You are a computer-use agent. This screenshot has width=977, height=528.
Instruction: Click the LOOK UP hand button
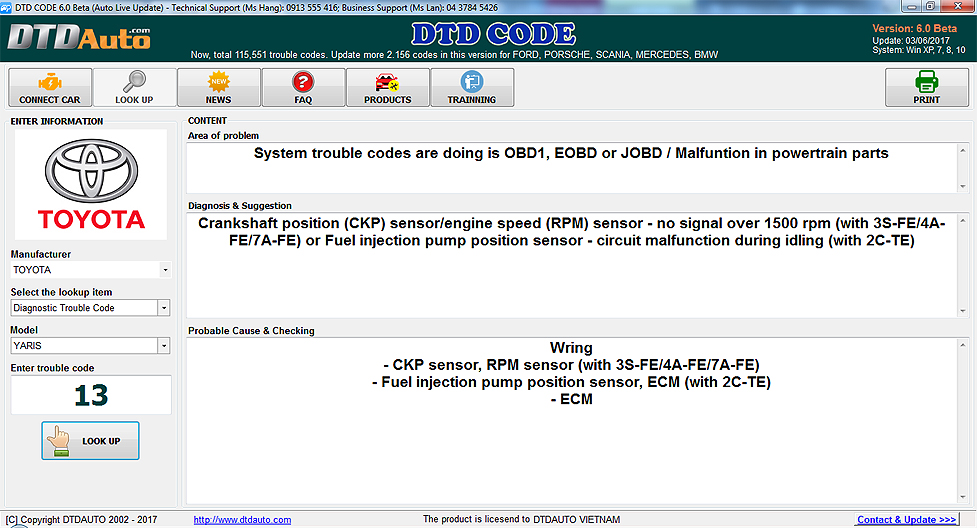click(90, 441)
